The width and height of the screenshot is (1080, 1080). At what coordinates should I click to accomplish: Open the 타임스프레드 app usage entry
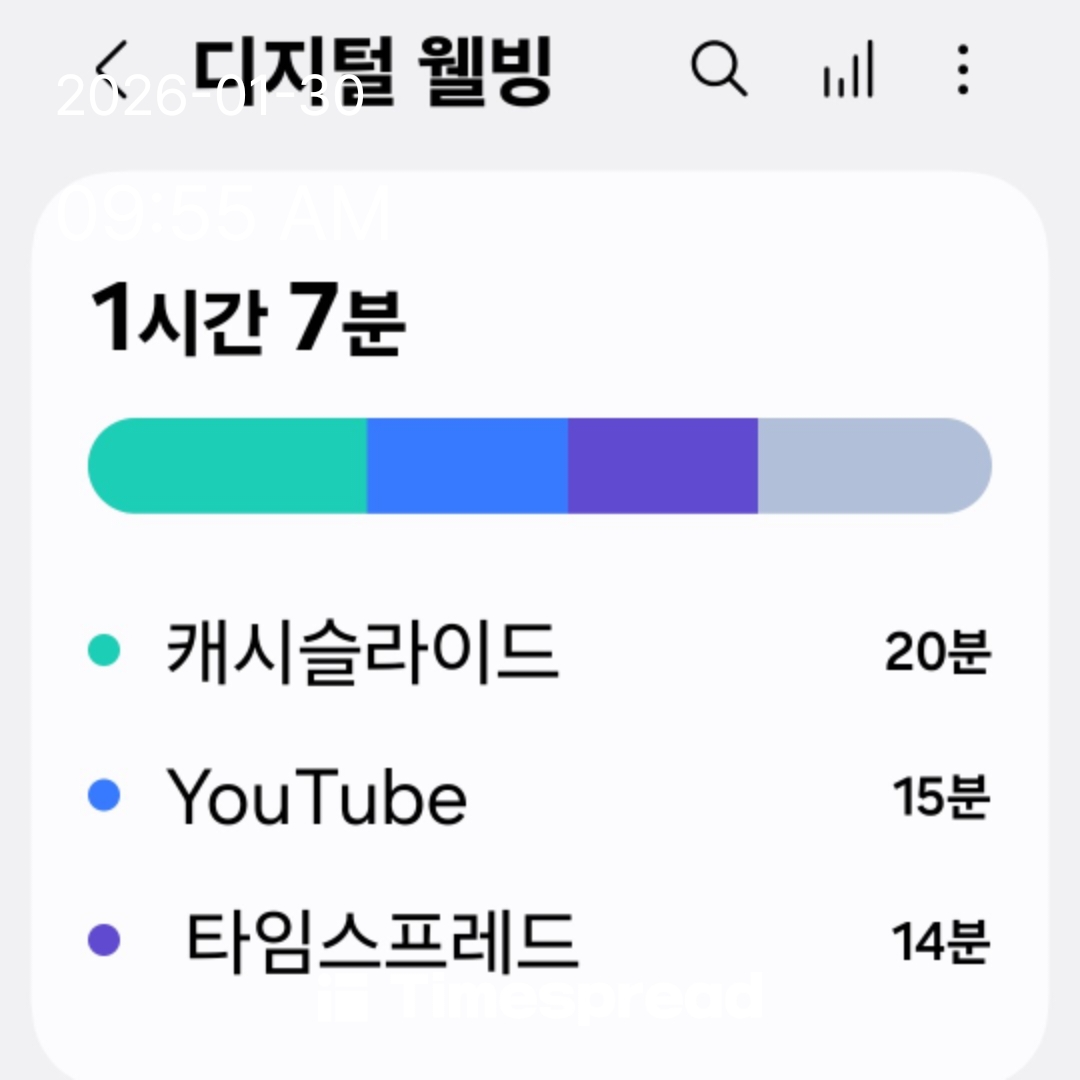coord(382,940)
